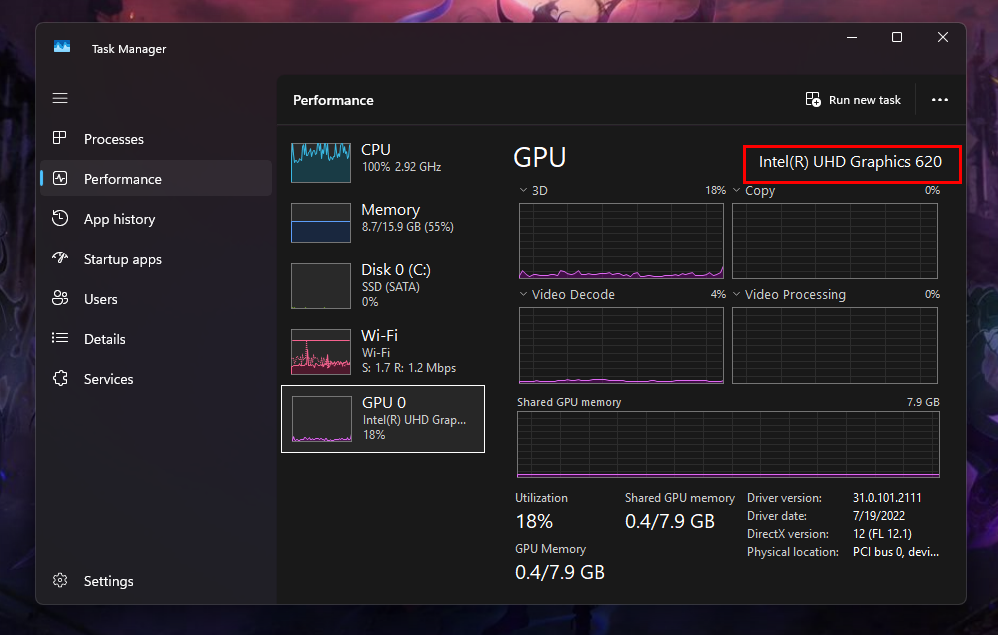Open the three-dots more options menu
Screen dimensions: 998x635
coord(939,100)
